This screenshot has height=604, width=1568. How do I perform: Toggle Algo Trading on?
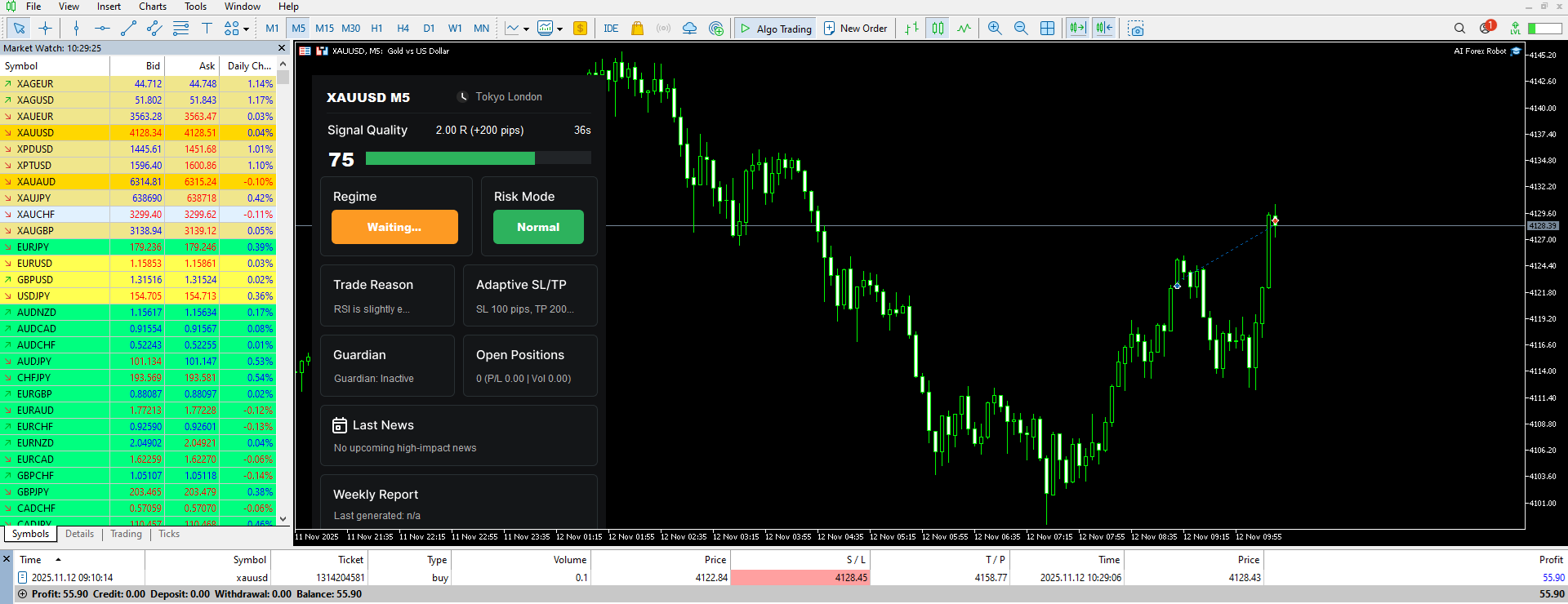(x=776, y=29)
